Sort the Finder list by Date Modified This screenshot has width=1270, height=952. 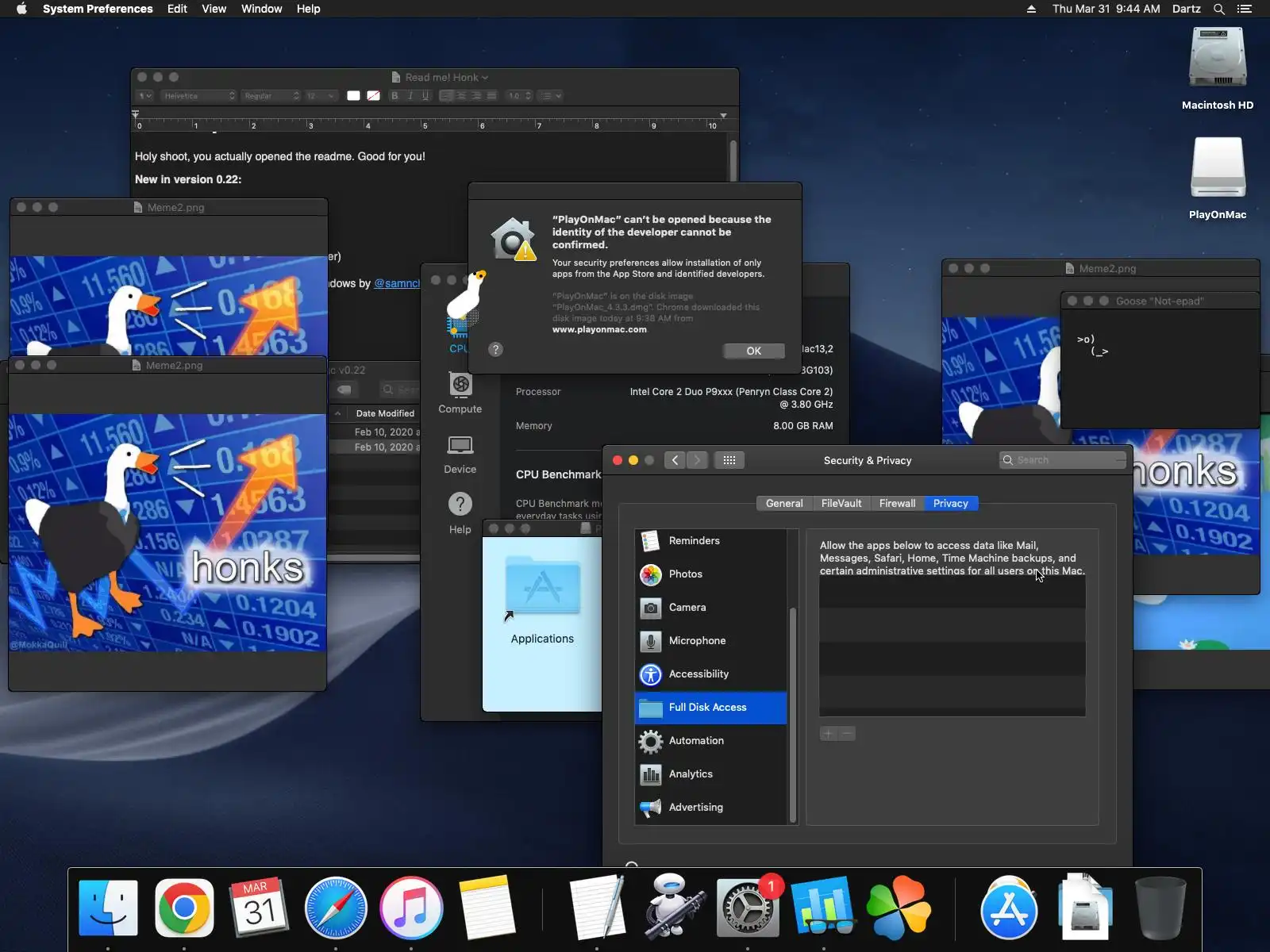(385, 413)
